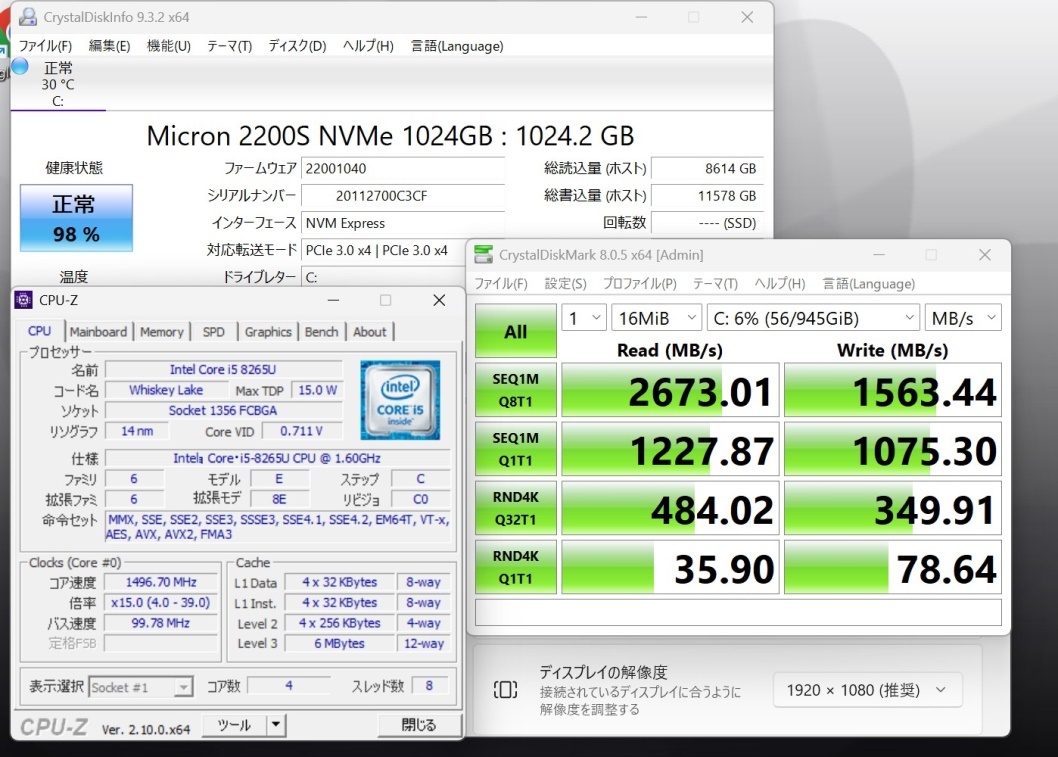This screenshot has width=1058, height=757.
Task: Click the core speed value 1496.70 MHz
Action: (x=161, y=582)
